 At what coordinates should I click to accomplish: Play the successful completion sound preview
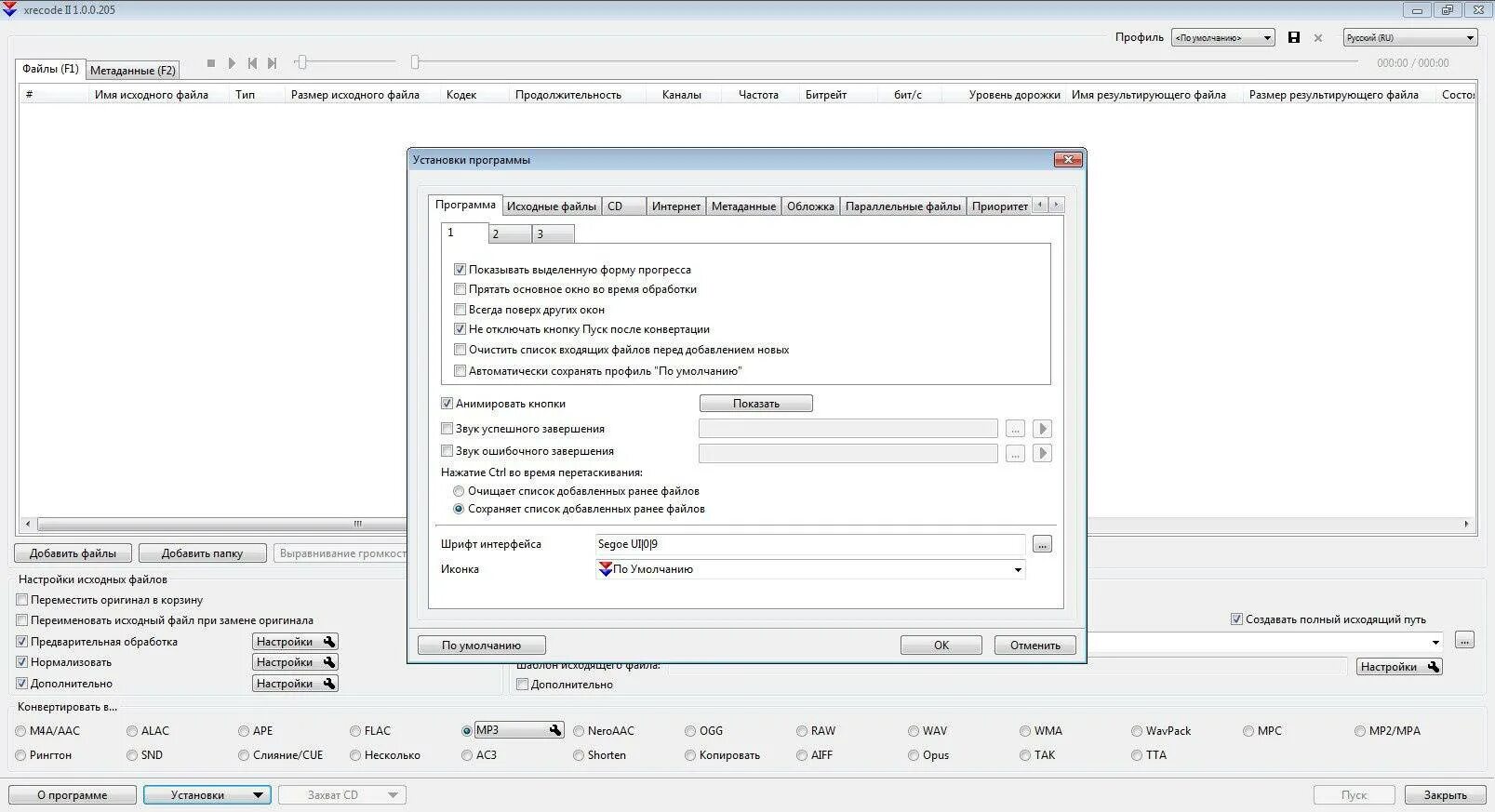1042,429
